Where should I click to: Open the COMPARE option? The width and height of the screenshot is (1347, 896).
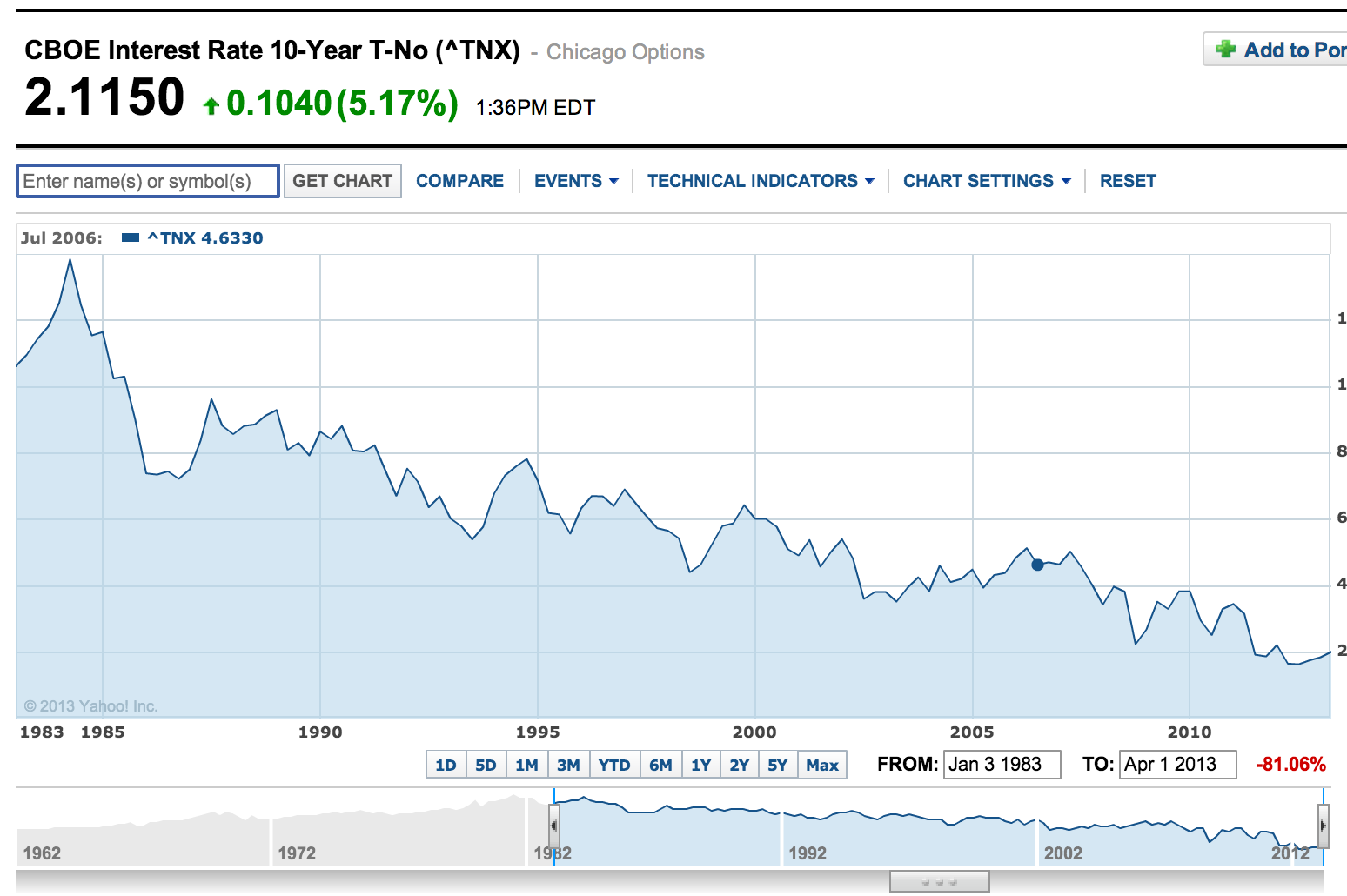[459, 181]
